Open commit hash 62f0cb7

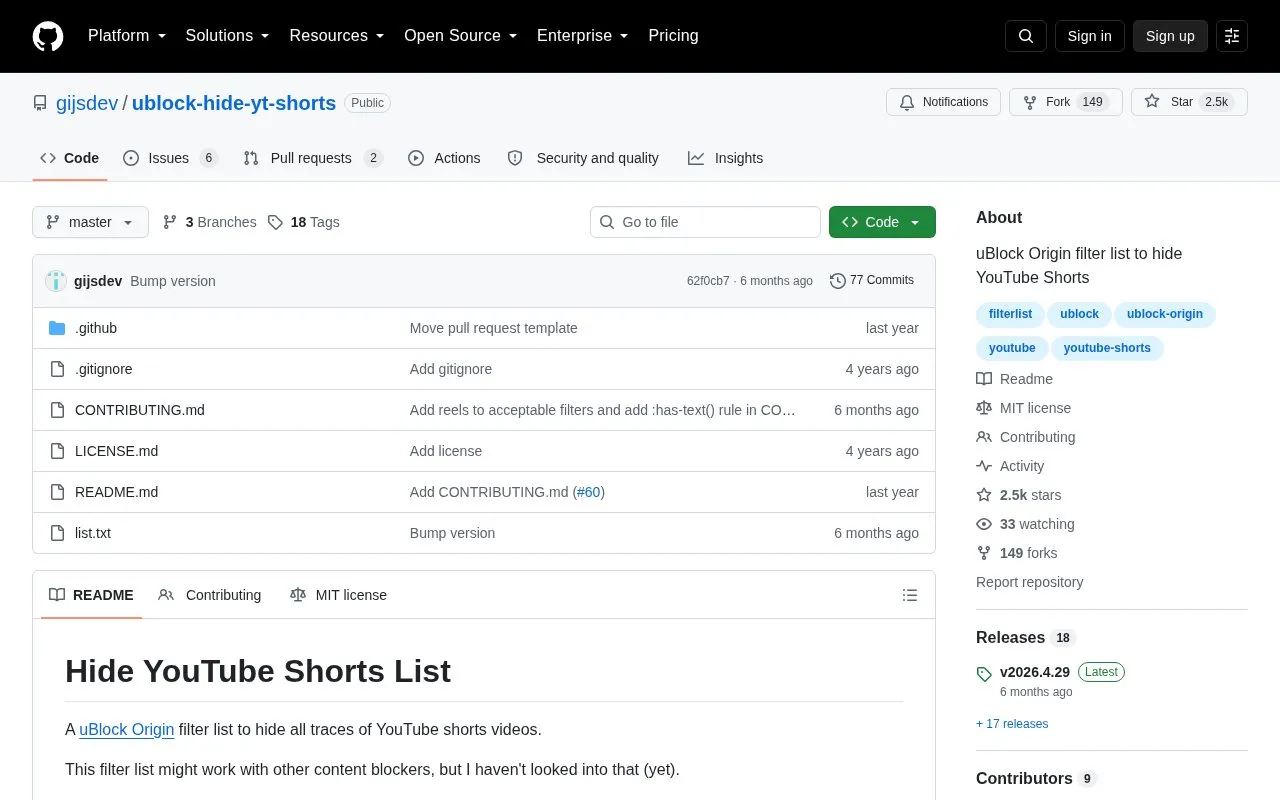708,281
